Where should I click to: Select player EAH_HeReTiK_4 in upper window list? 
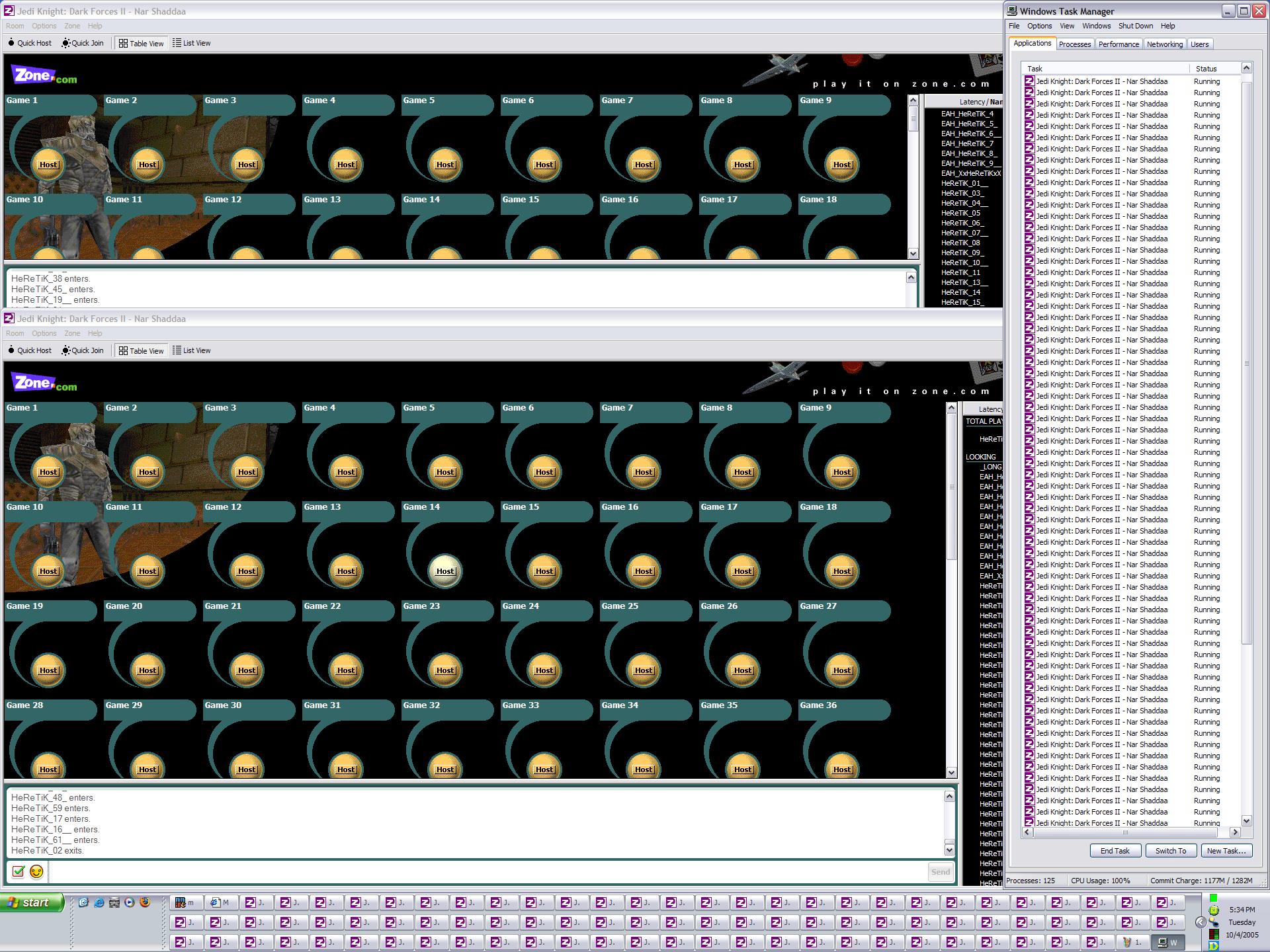point(967,114)
